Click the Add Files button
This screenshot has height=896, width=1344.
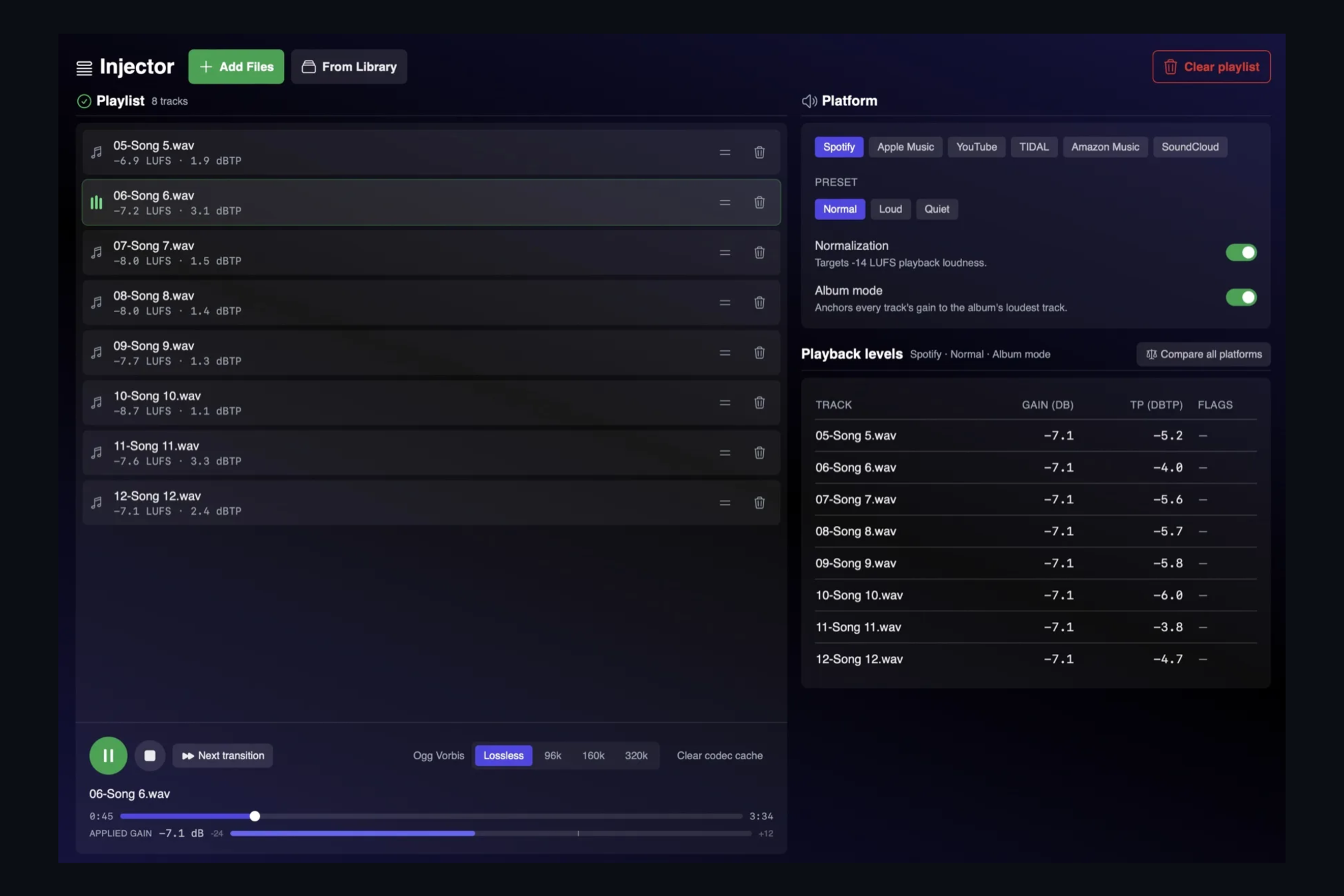236,67
